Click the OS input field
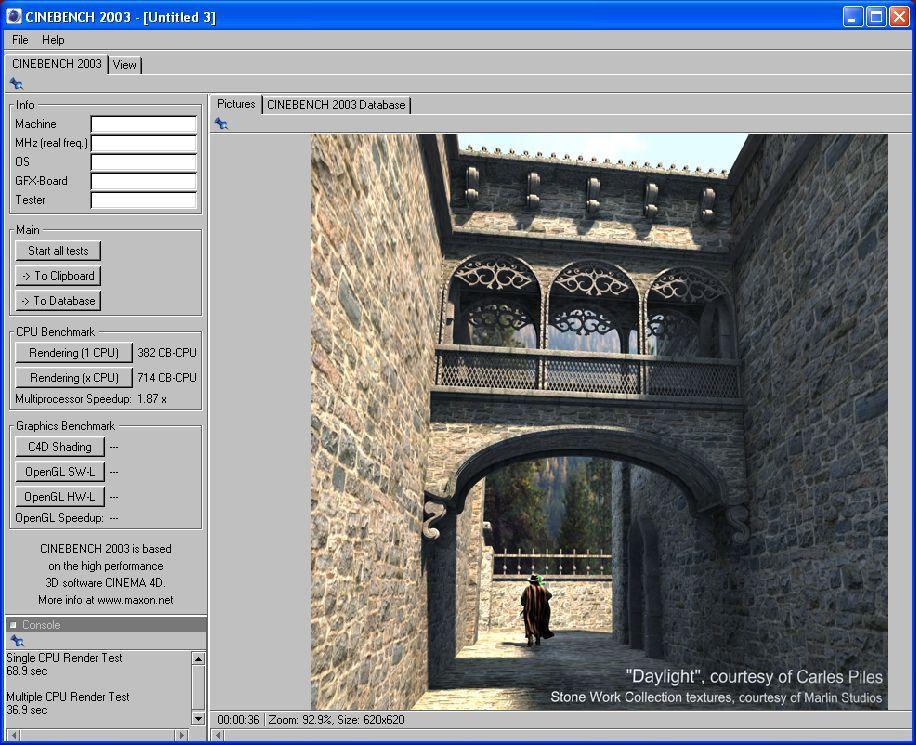The height and width of the screenshot is (745, 916). (144, 162)
